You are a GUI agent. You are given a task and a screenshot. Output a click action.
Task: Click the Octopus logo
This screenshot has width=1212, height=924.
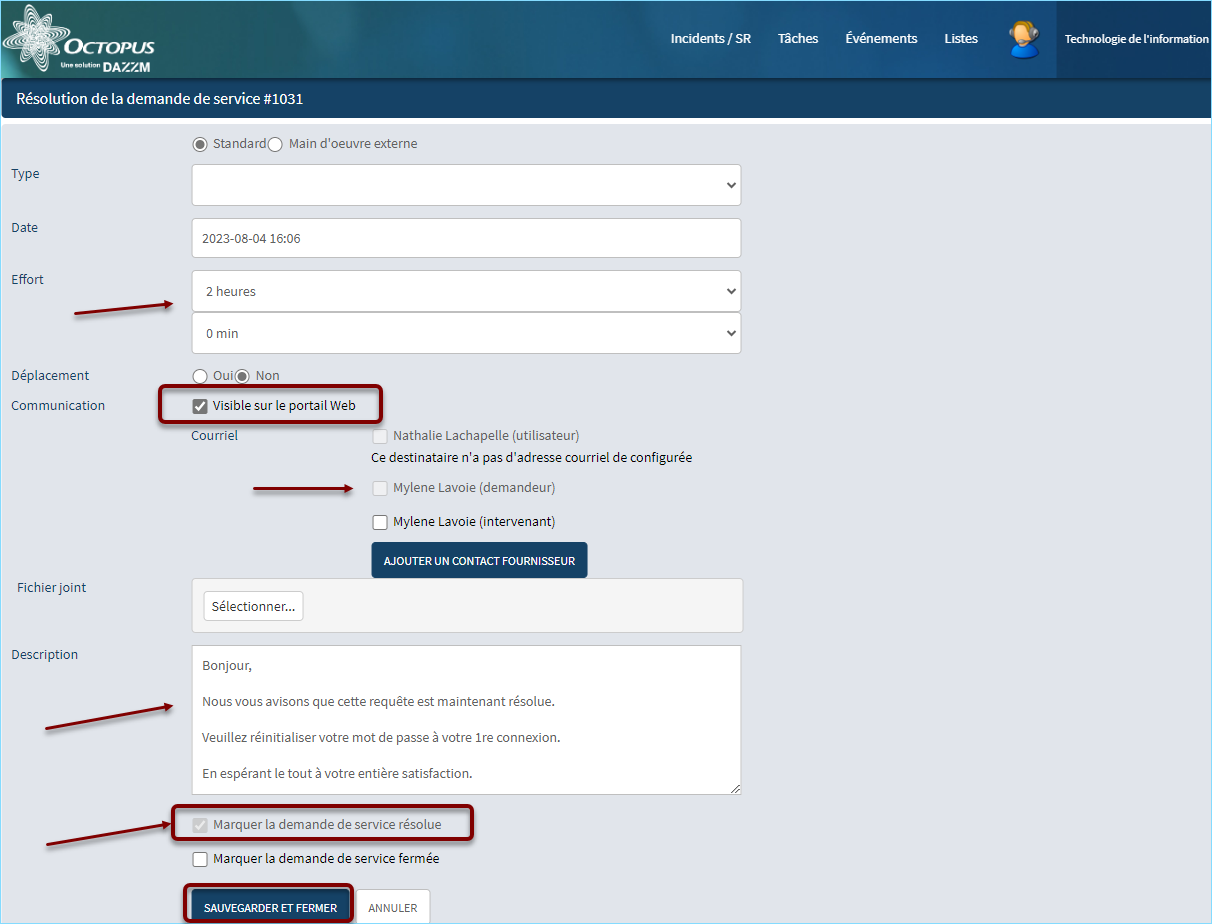(78, 38)
